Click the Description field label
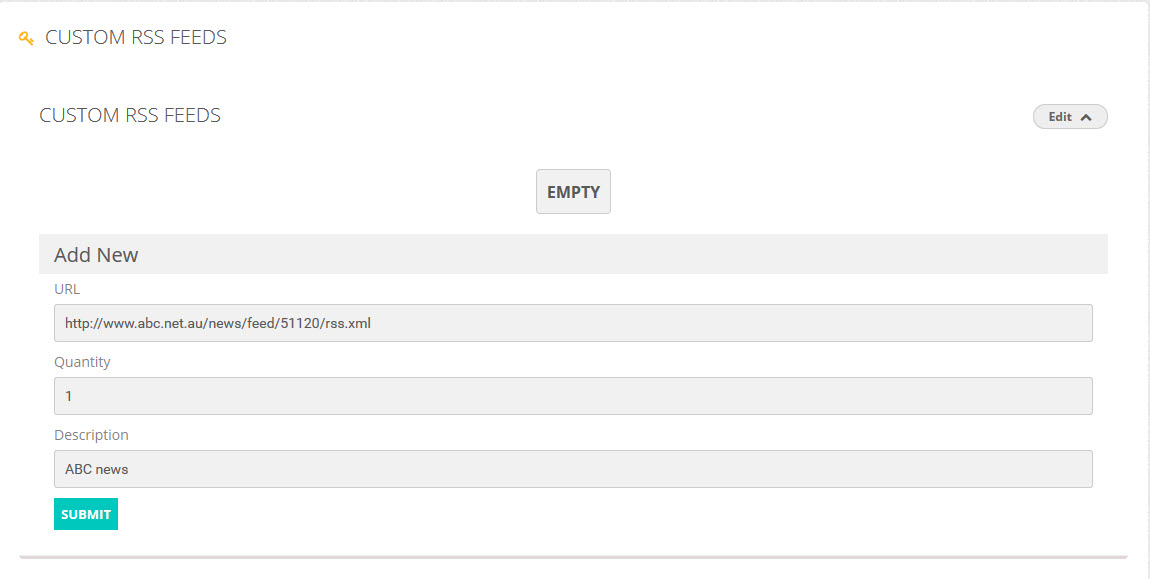 pos(91,435)
